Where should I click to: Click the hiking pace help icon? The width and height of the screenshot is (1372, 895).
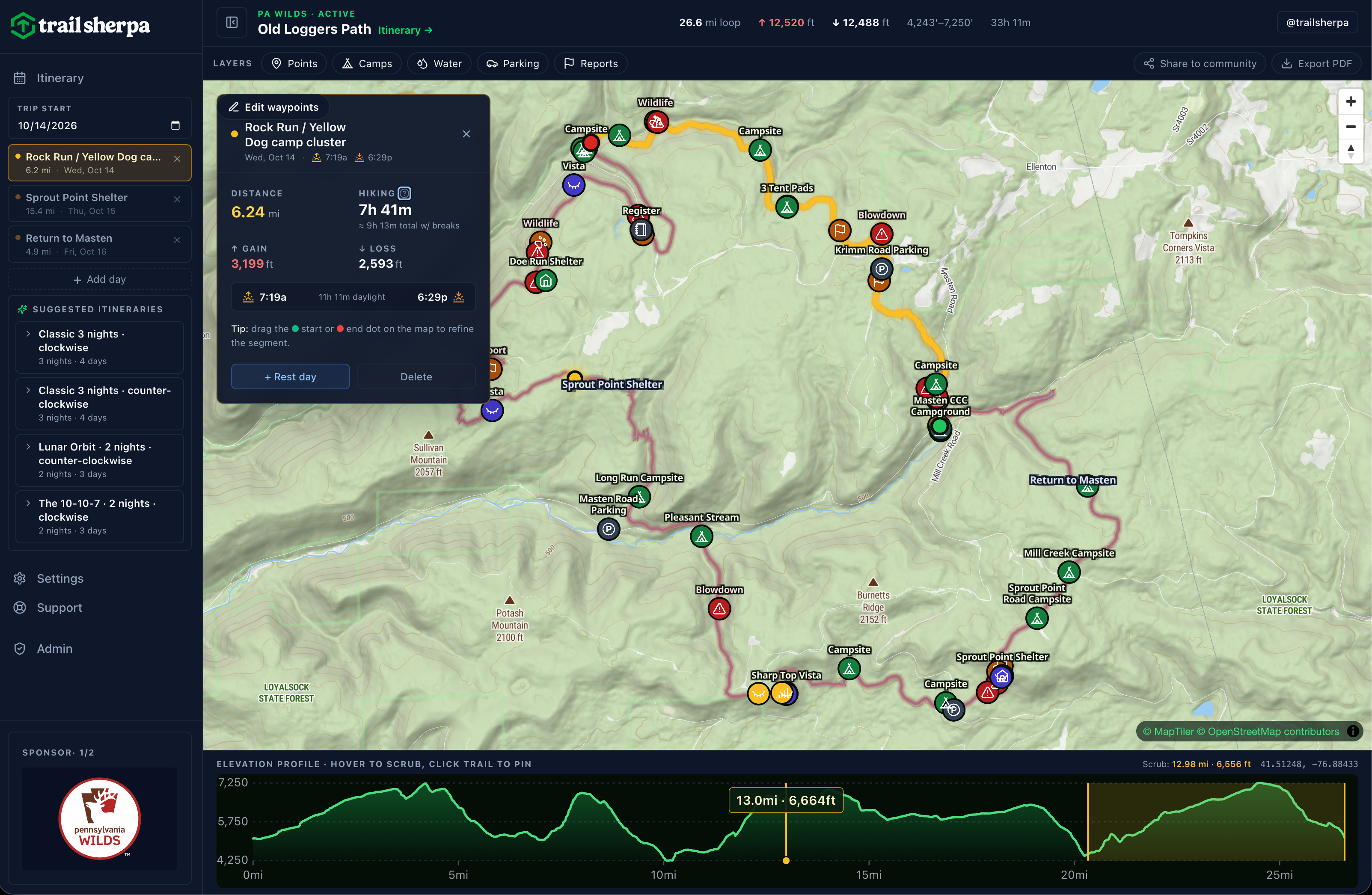pos(405,194)
